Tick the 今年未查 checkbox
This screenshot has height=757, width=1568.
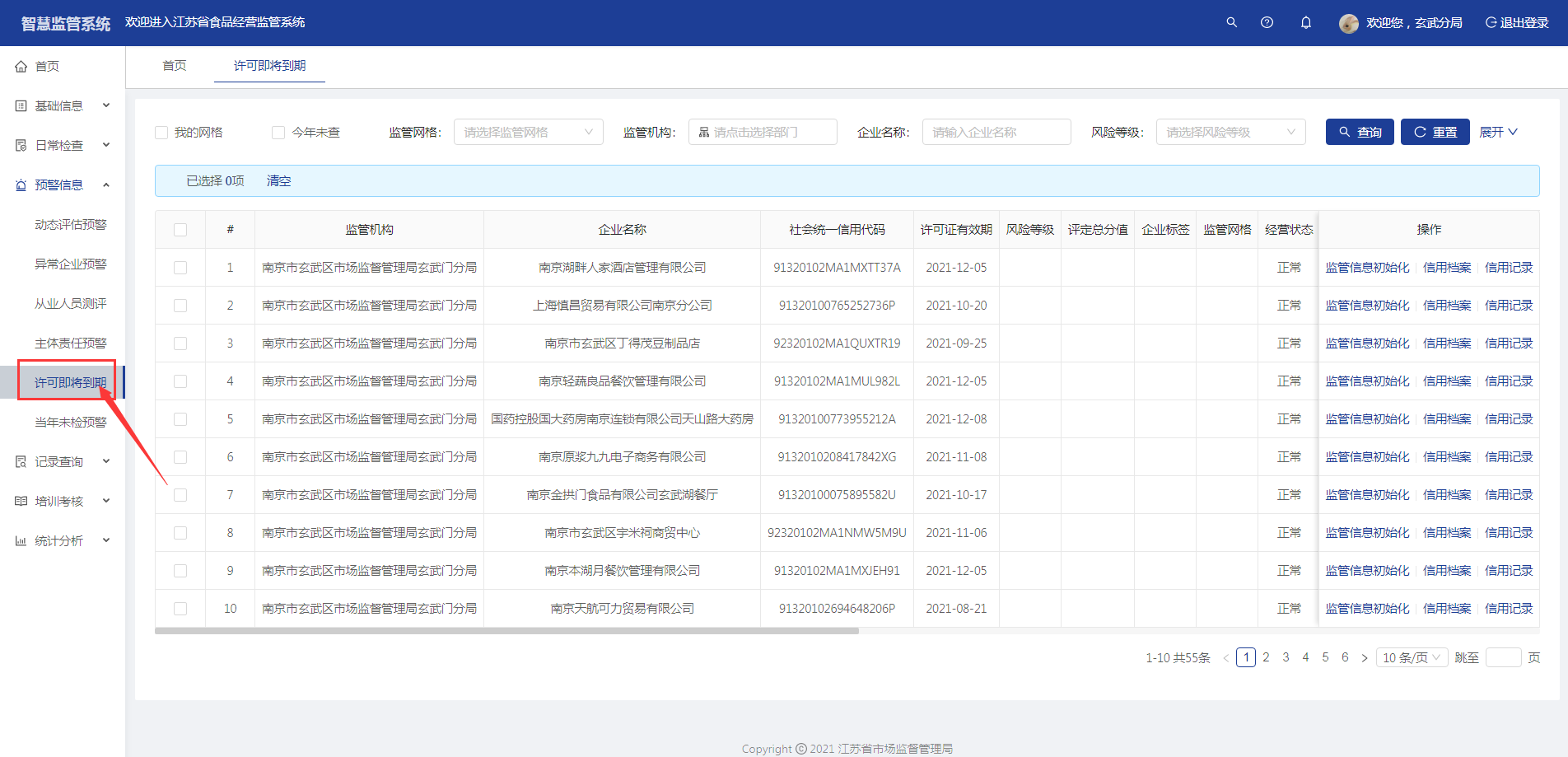(x=278, y=133)
